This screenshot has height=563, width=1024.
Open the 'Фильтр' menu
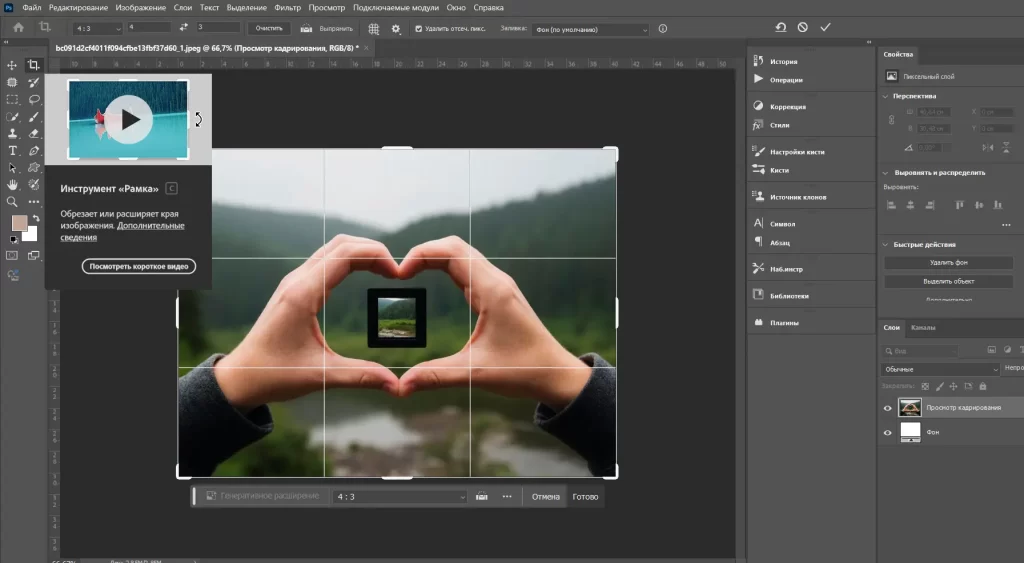[286, 7]
